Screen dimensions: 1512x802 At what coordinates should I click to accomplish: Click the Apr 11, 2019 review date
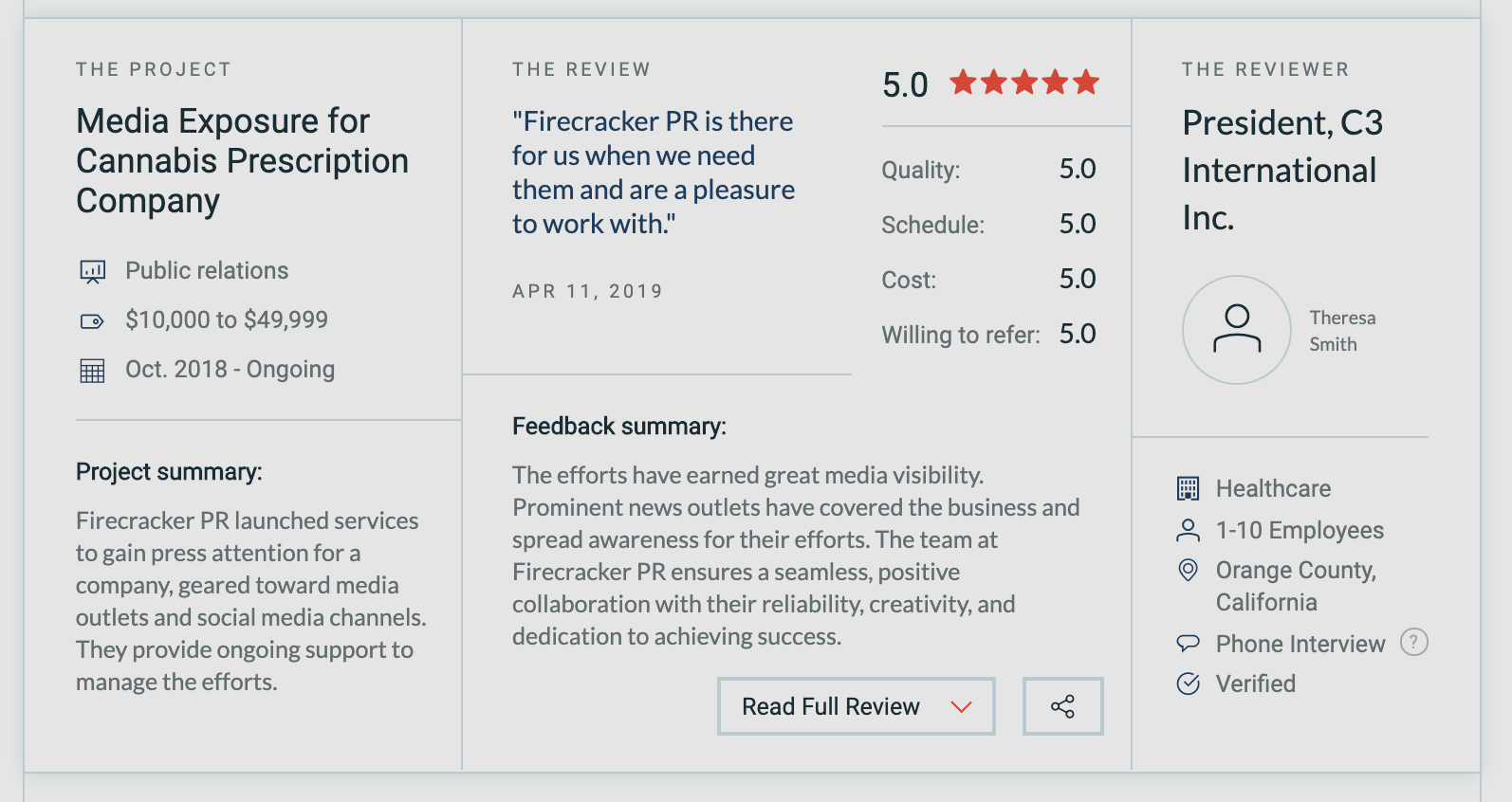(x=587, y=291)
